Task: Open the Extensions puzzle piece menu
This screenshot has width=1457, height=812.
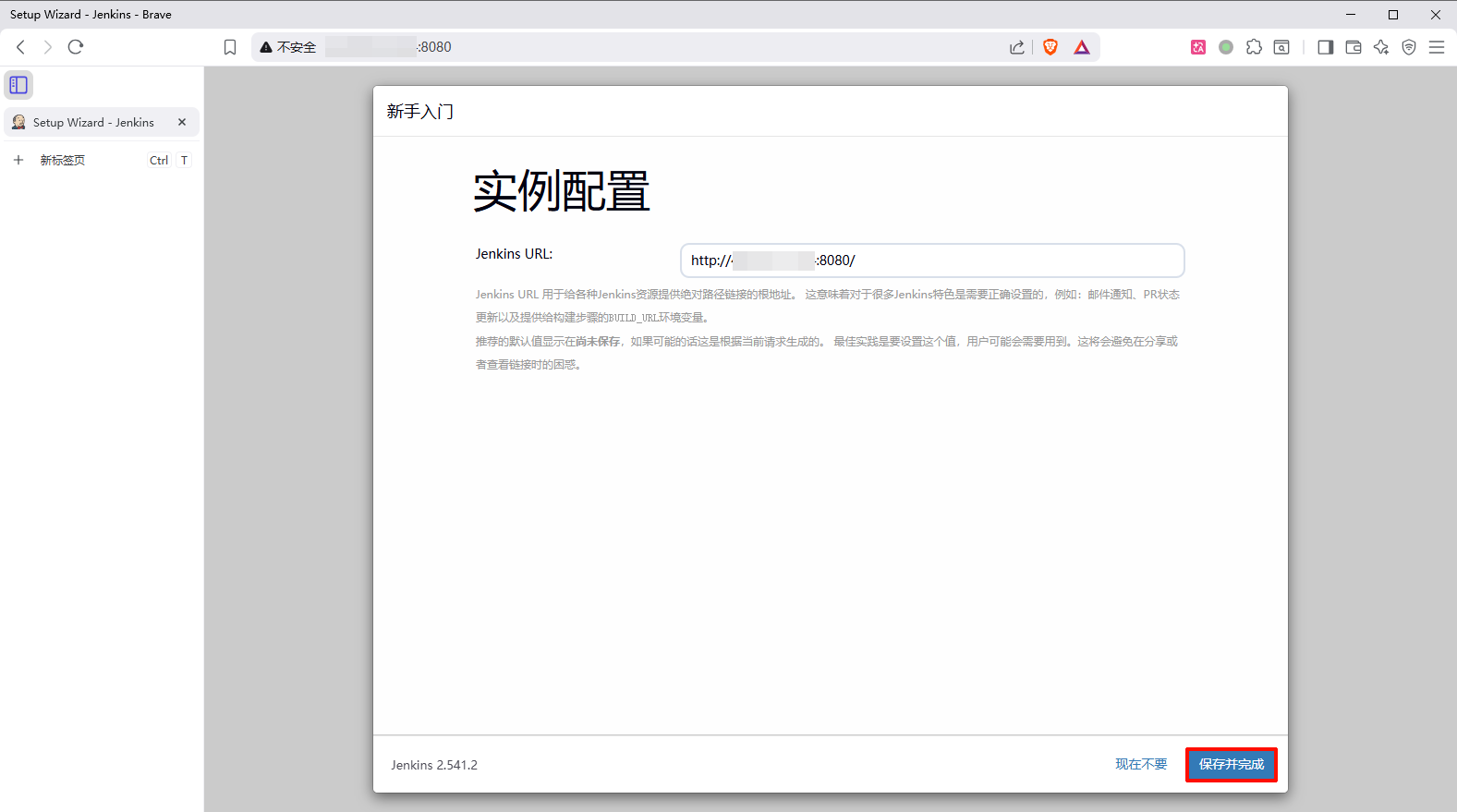Action: (1254, 47)
